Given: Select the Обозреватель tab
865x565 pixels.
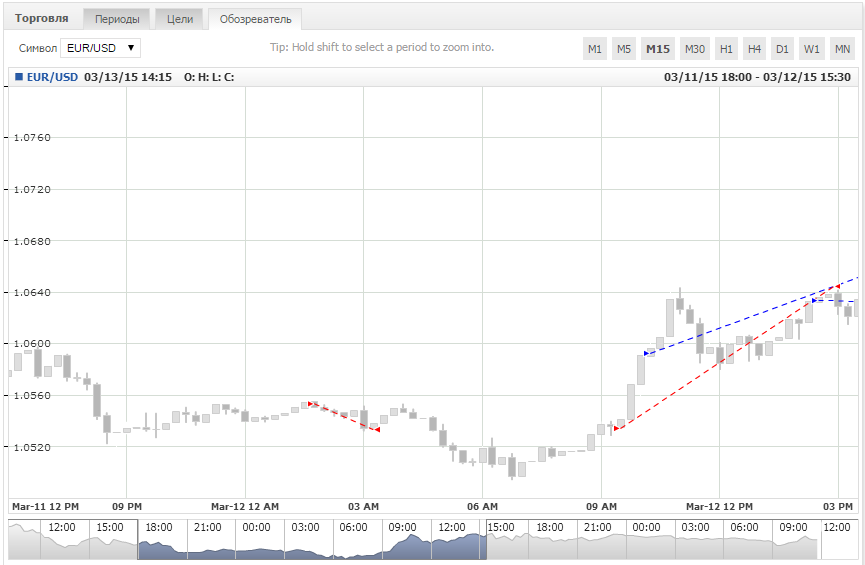Looking at the screenshot, I should click(x=255, y=19).
